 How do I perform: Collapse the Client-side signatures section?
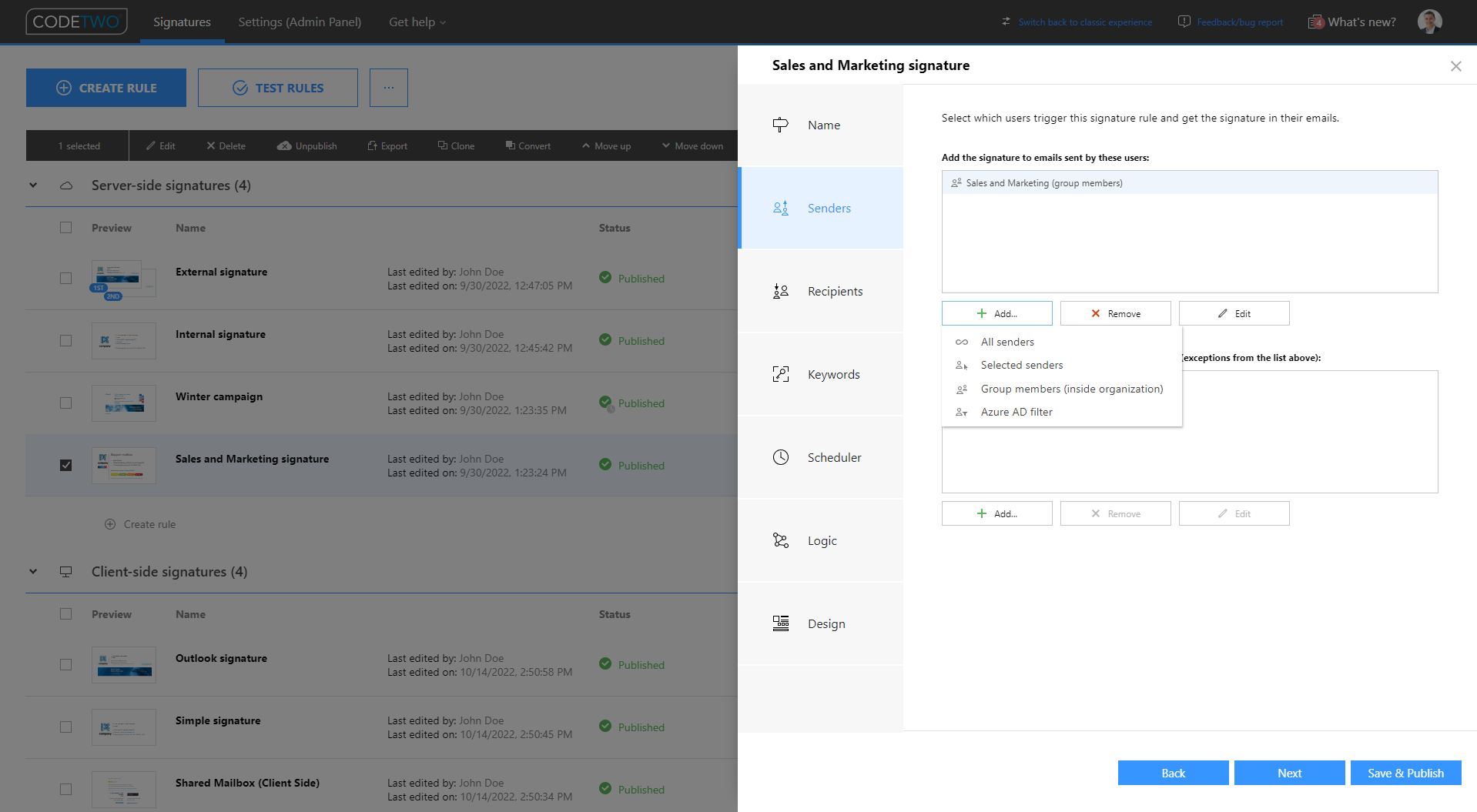click(x=32, y=571)
